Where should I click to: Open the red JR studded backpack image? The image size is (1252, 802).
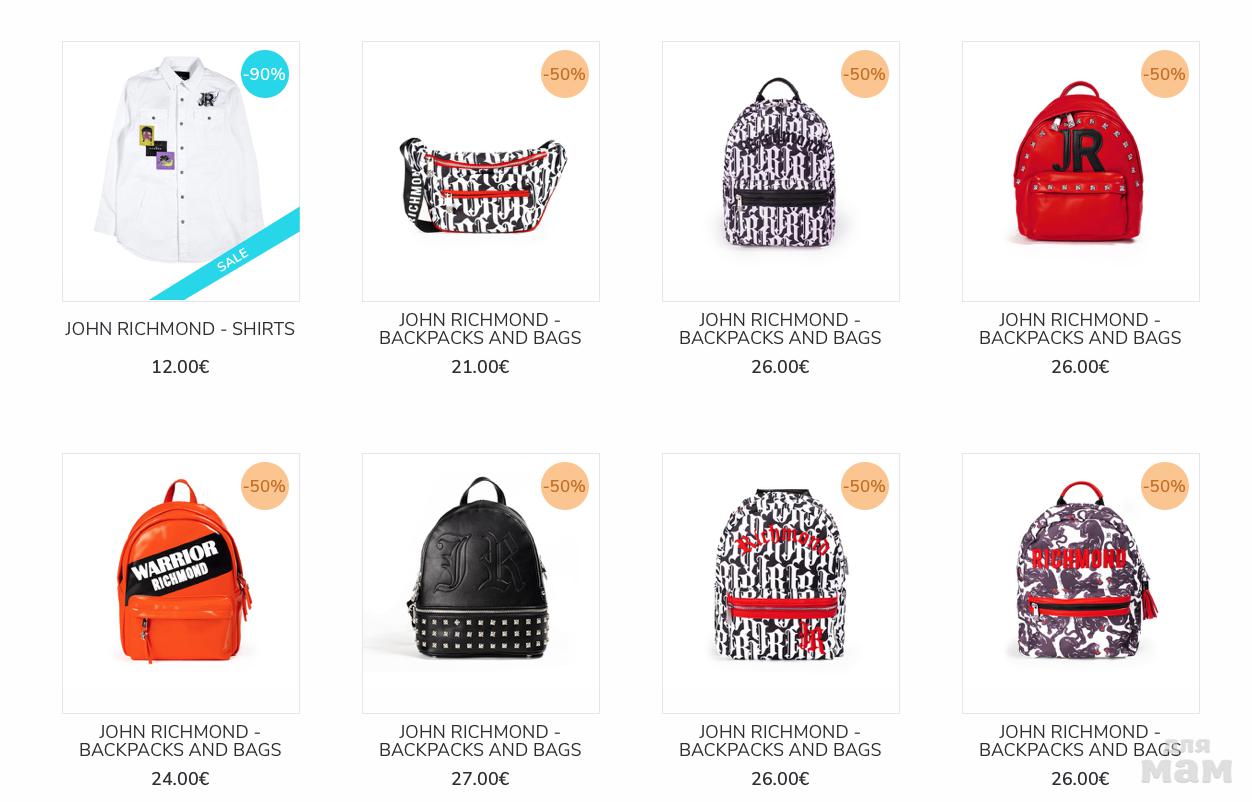click(x=1081, y=171)
